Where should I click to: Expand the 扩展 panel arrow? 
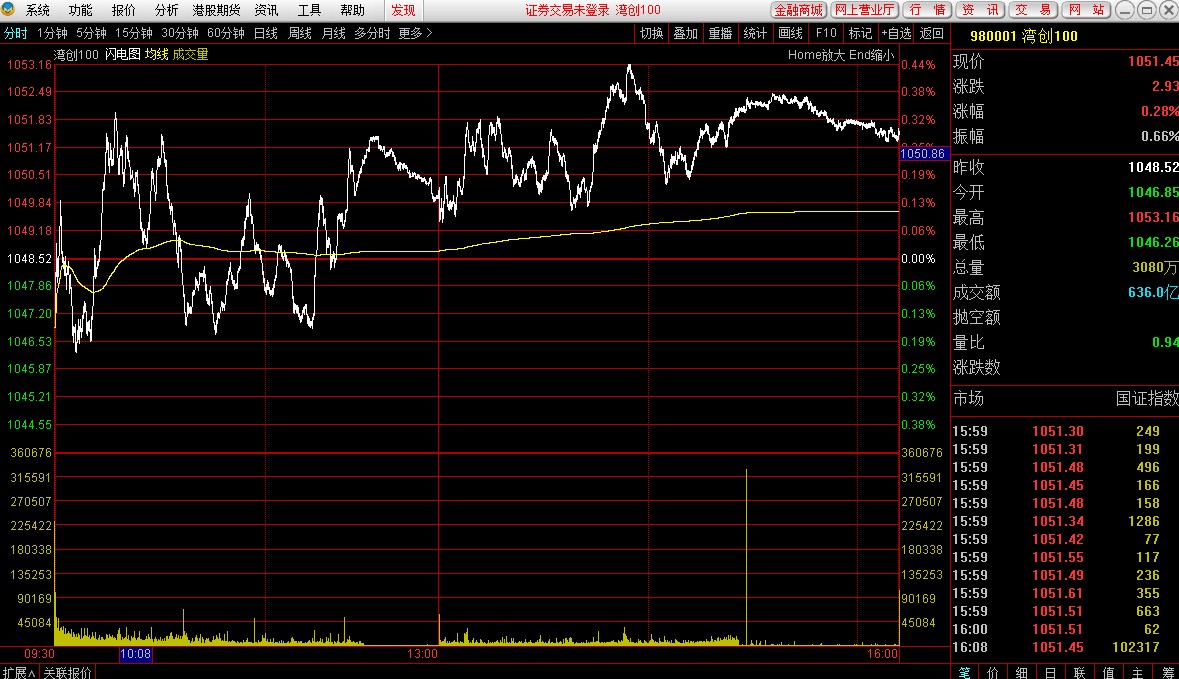(x=19, y=672)
